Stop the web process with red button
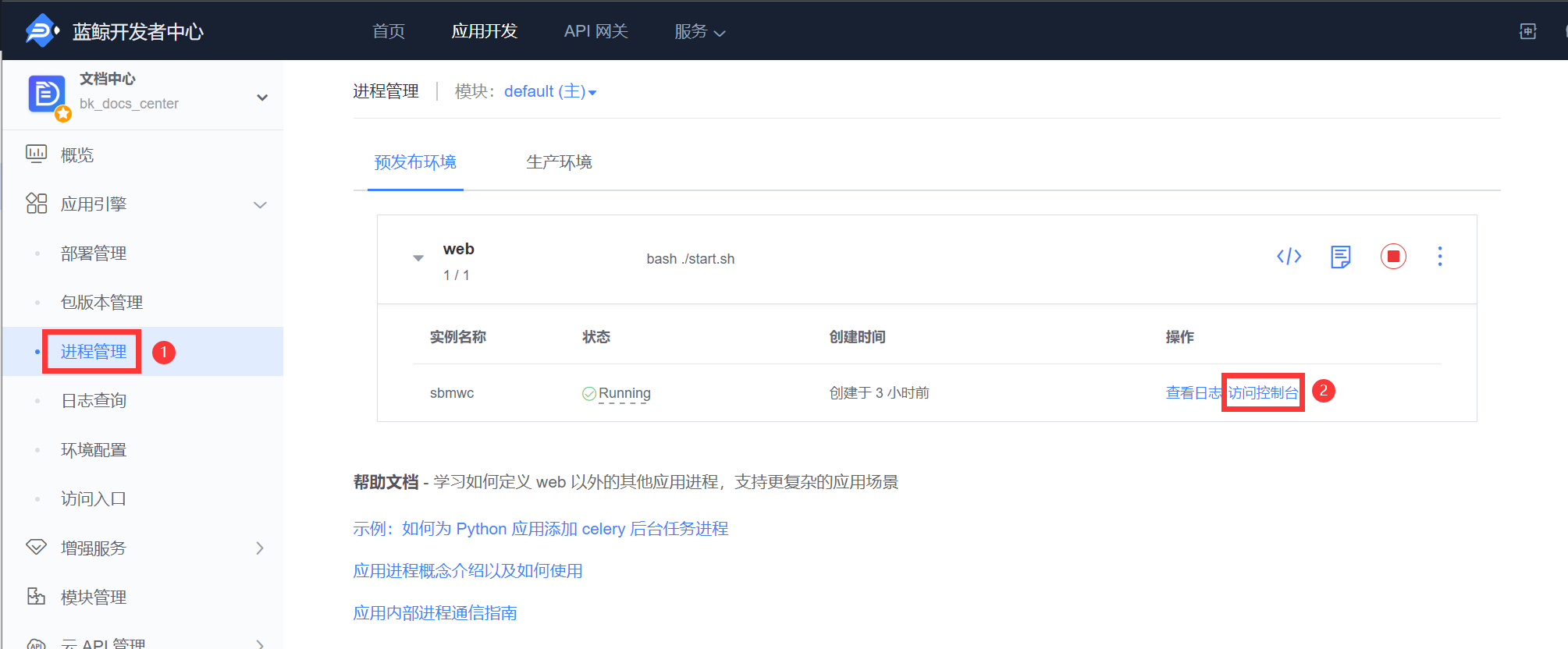1568x649 pixels. pyautogui.click(x=1393, y=256)
